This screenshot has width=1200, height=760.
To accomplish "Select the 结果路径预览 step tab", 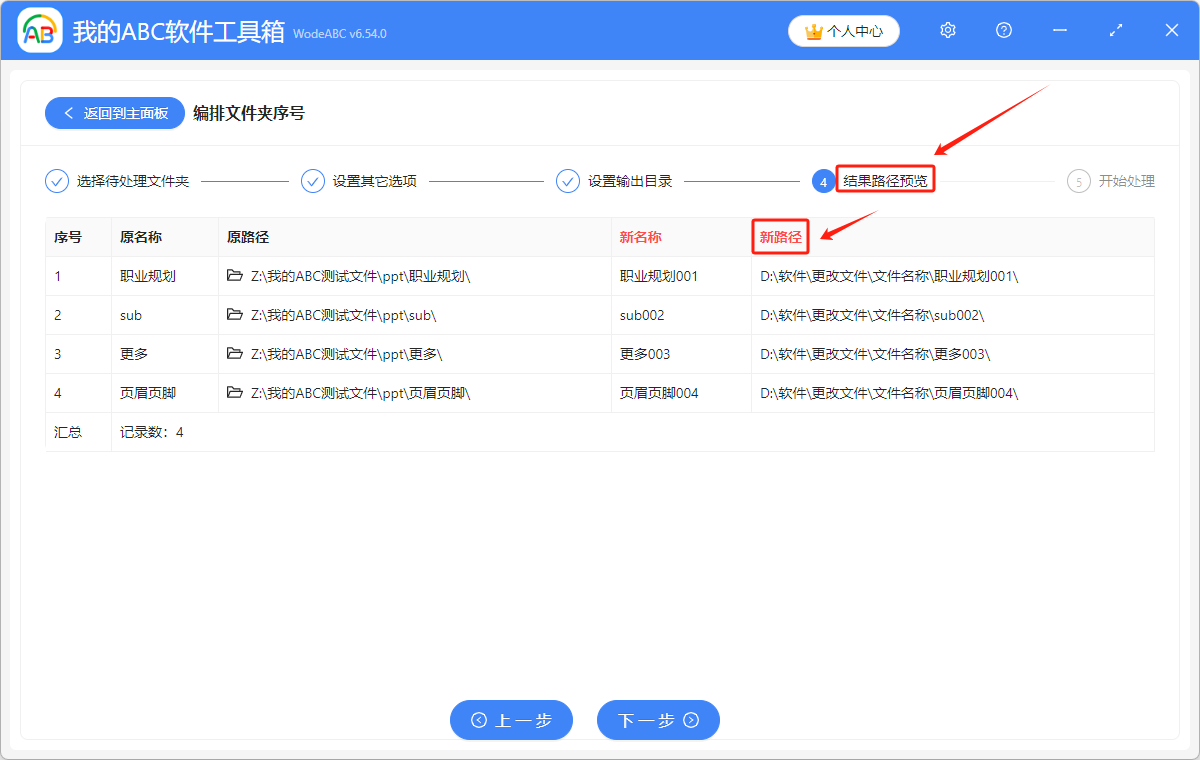I will [884, 179].
